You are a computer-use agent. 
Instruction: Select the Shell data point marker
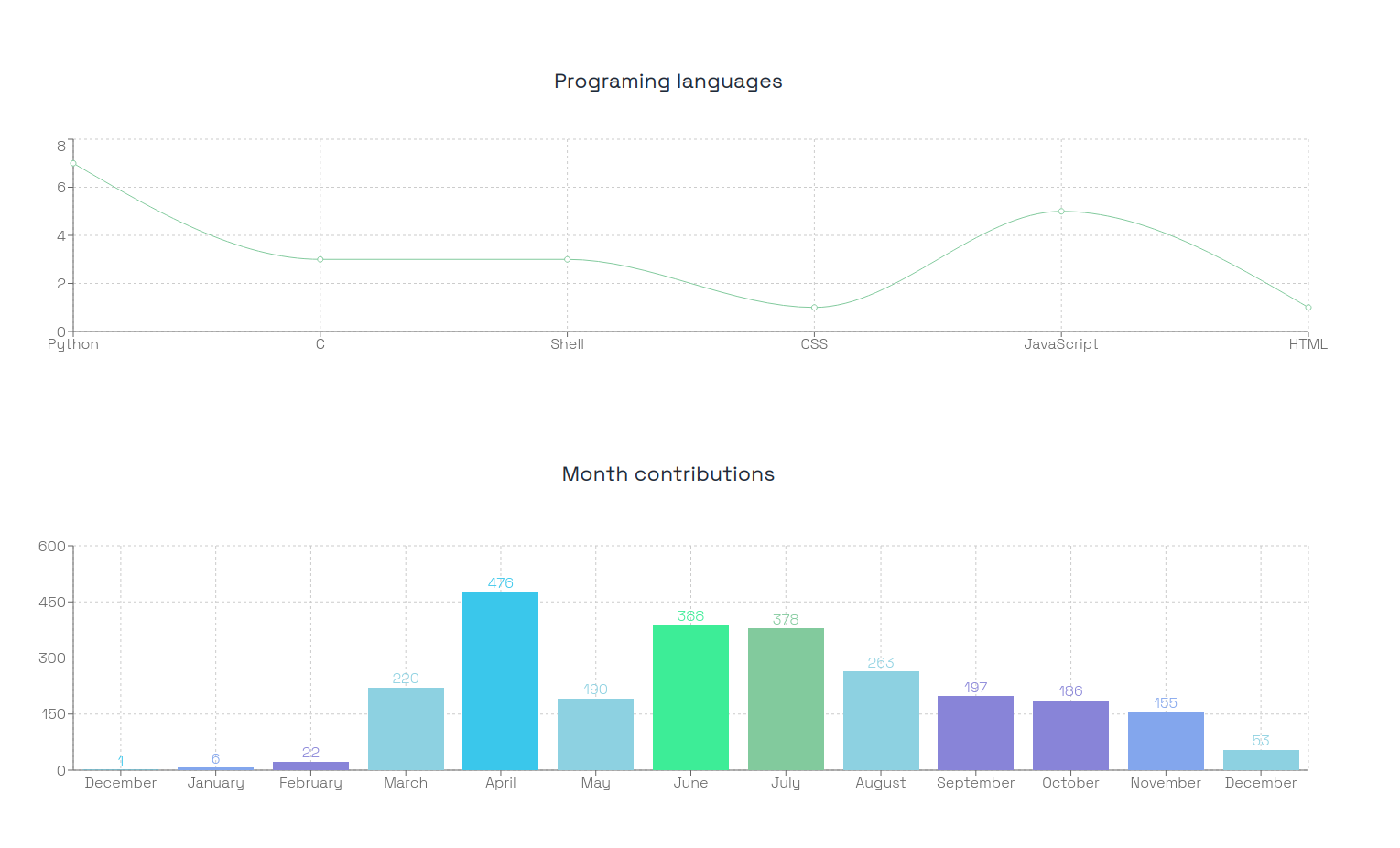coord(567,259)
